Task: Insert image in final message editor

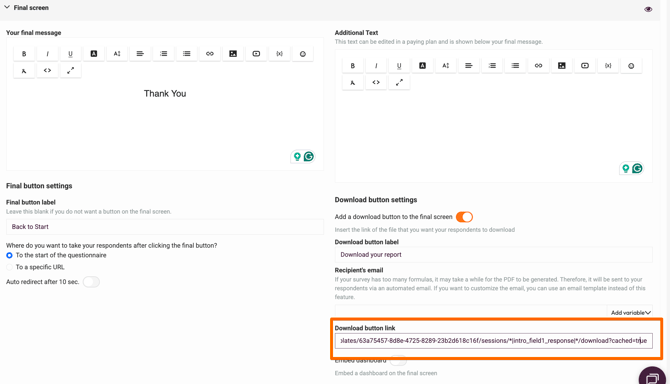Action: pyautogui.click(x=233, y=54)
